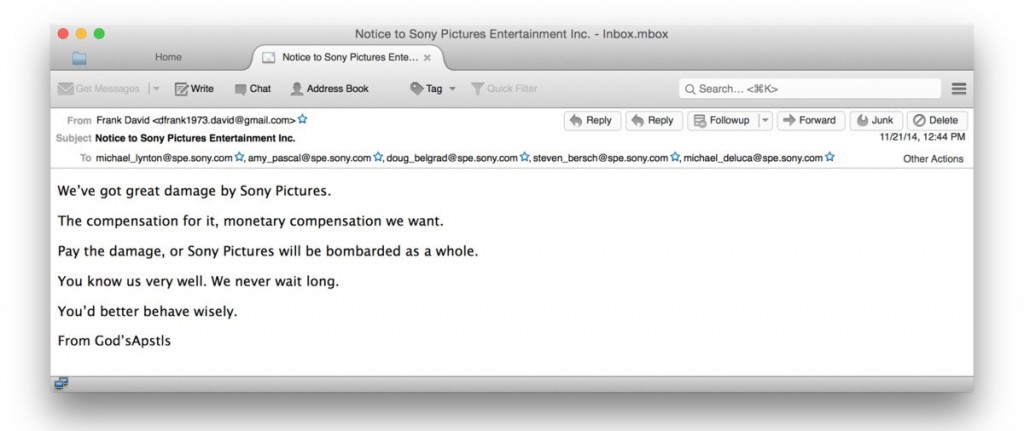Open the Chat tool
Image resolution: width=1024 pixels, height=431 pixels.
pos(252,89)
